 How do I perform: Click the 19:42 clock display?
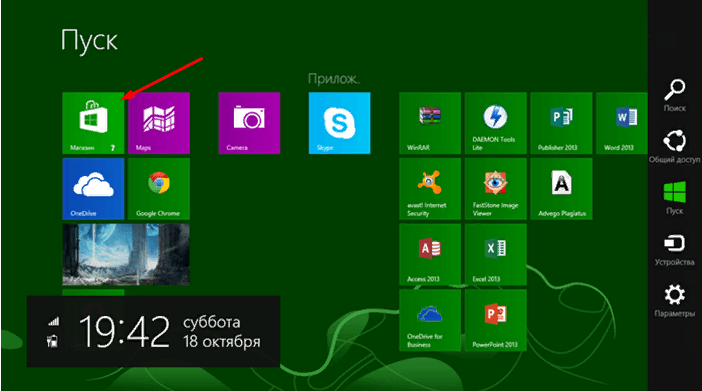(125, 331)
